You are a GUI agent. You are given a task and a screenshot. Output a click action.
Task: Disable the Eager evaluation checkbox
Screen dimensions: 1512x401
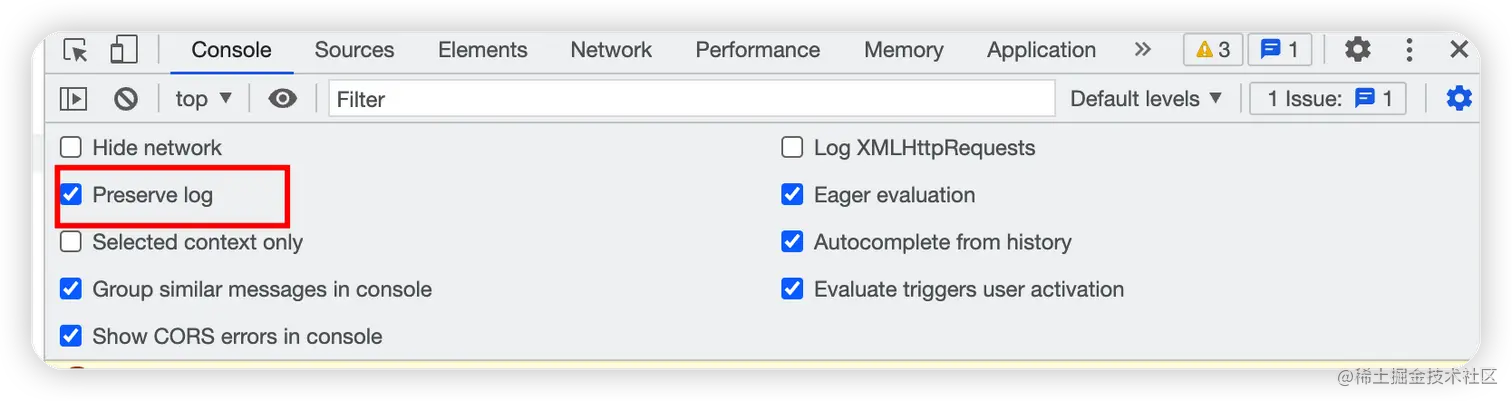792,195
